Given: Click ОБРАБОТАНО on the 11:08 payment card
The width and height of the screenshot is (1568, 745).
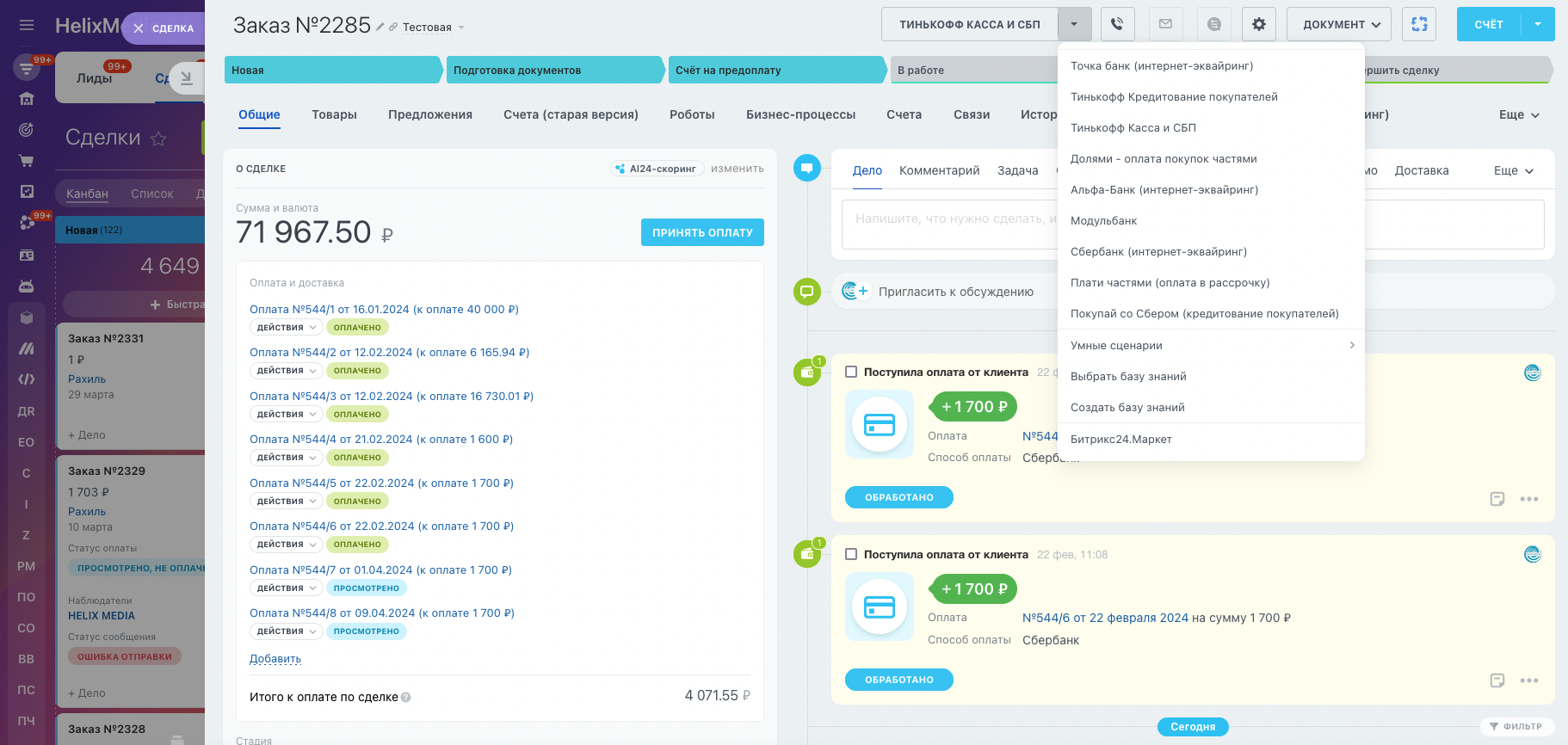Looking at the screenshot, I should click(899, 680).
